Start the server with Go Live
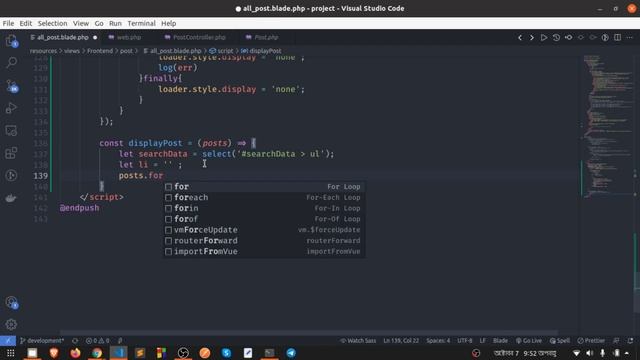 (529, 340)
